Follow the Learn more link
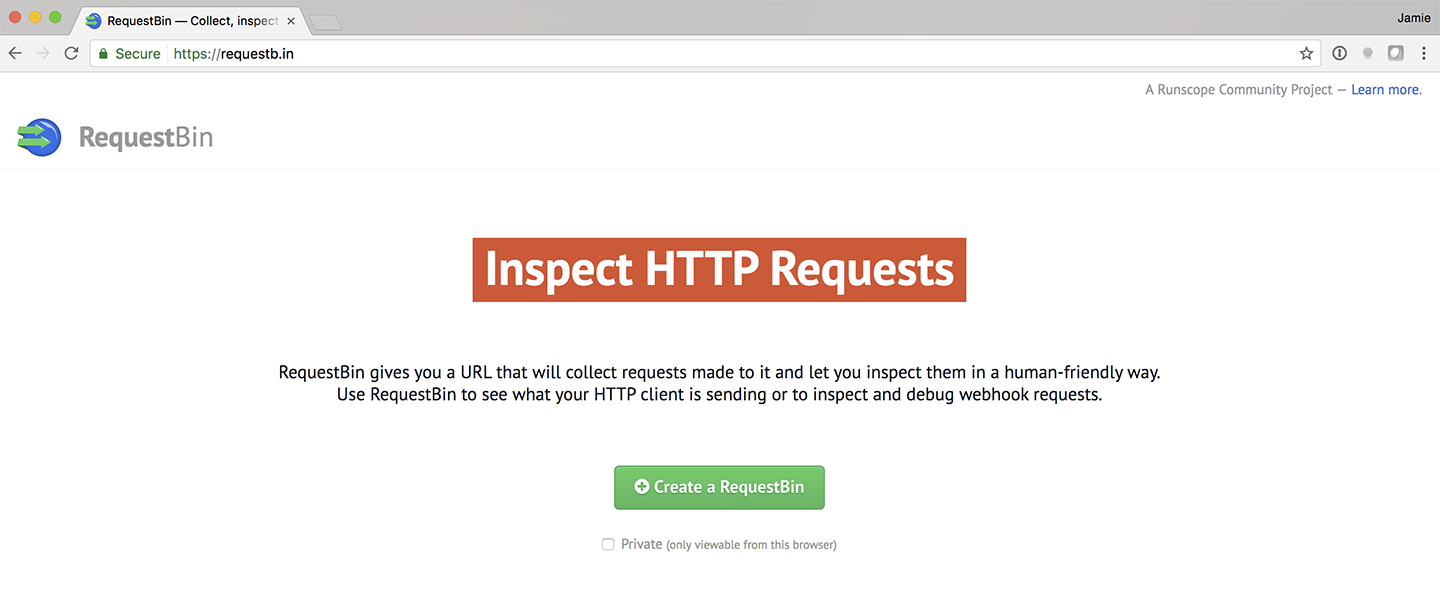Image resolution: width=1440 pixels, height=597 pixels. (x=1386, y=90)
